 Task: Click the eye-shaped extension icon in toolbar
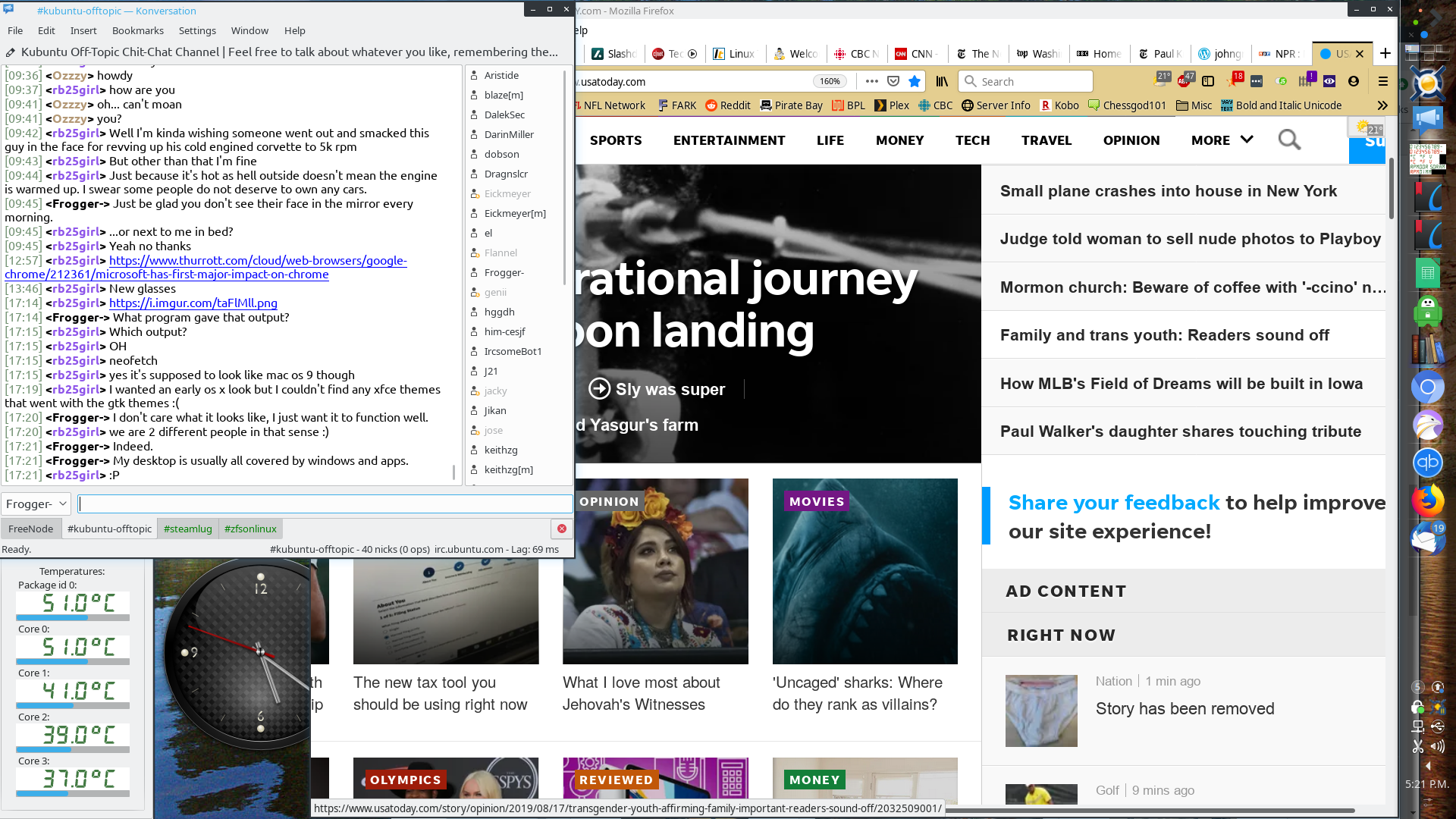pos(1329,81)
